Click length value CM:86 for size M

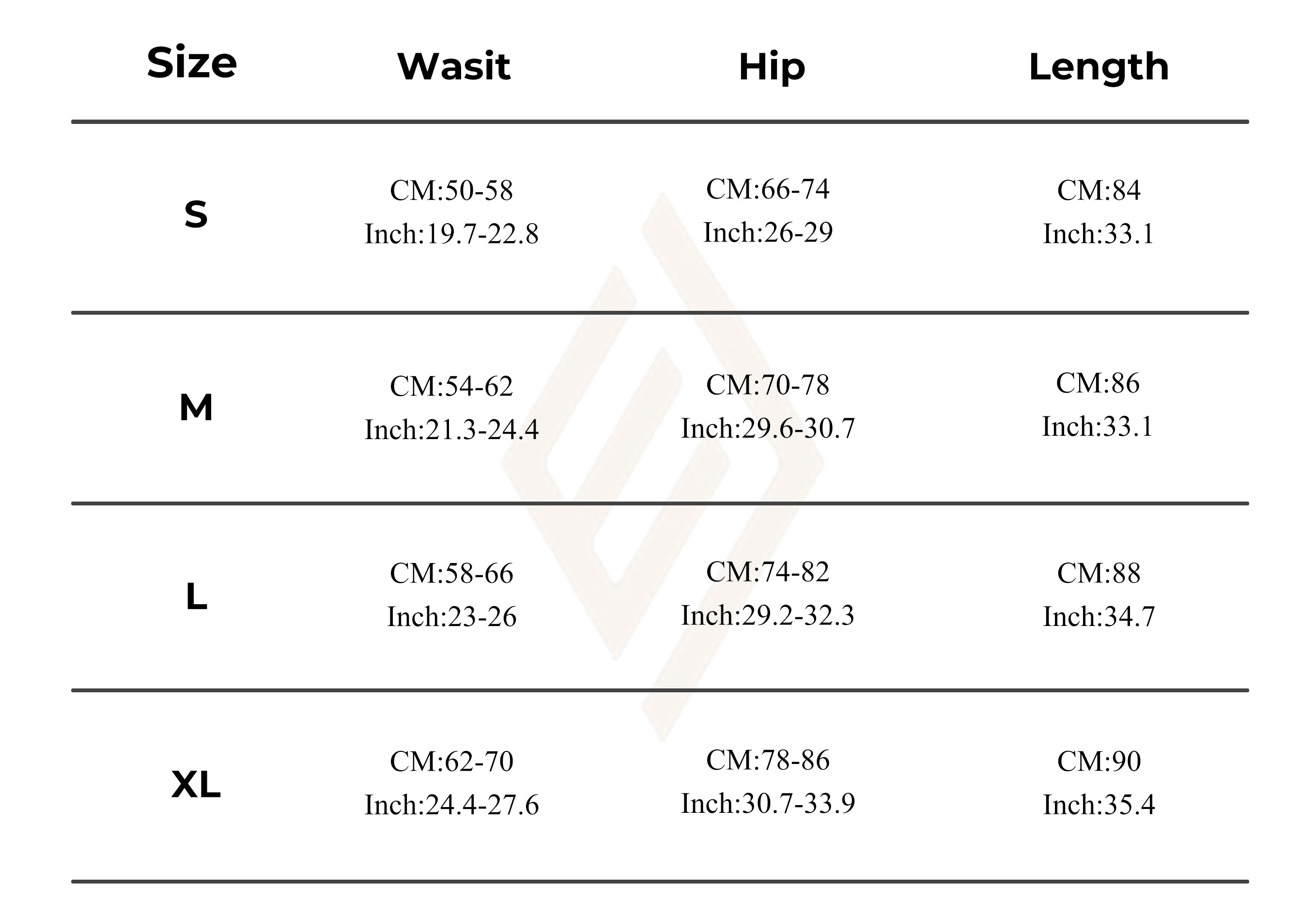click(1097, 383)
